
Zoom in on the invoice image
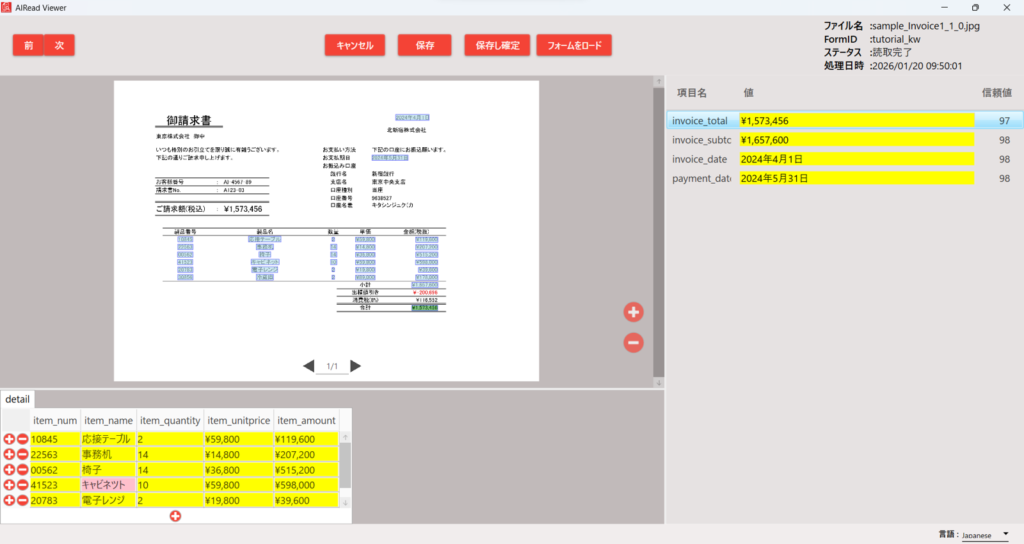(633, 312)
